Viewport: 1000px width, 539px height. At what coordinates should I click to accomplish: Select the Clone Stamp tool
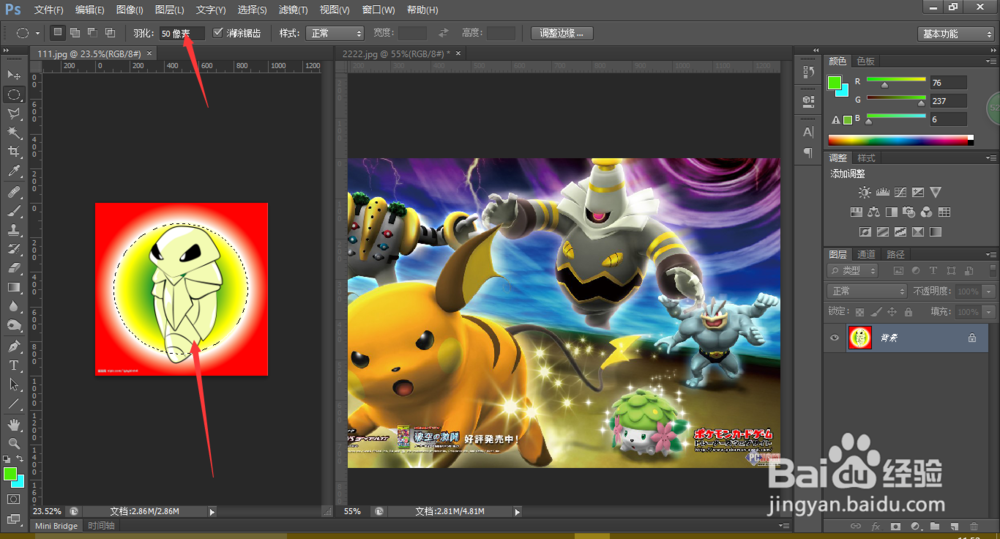13,230
